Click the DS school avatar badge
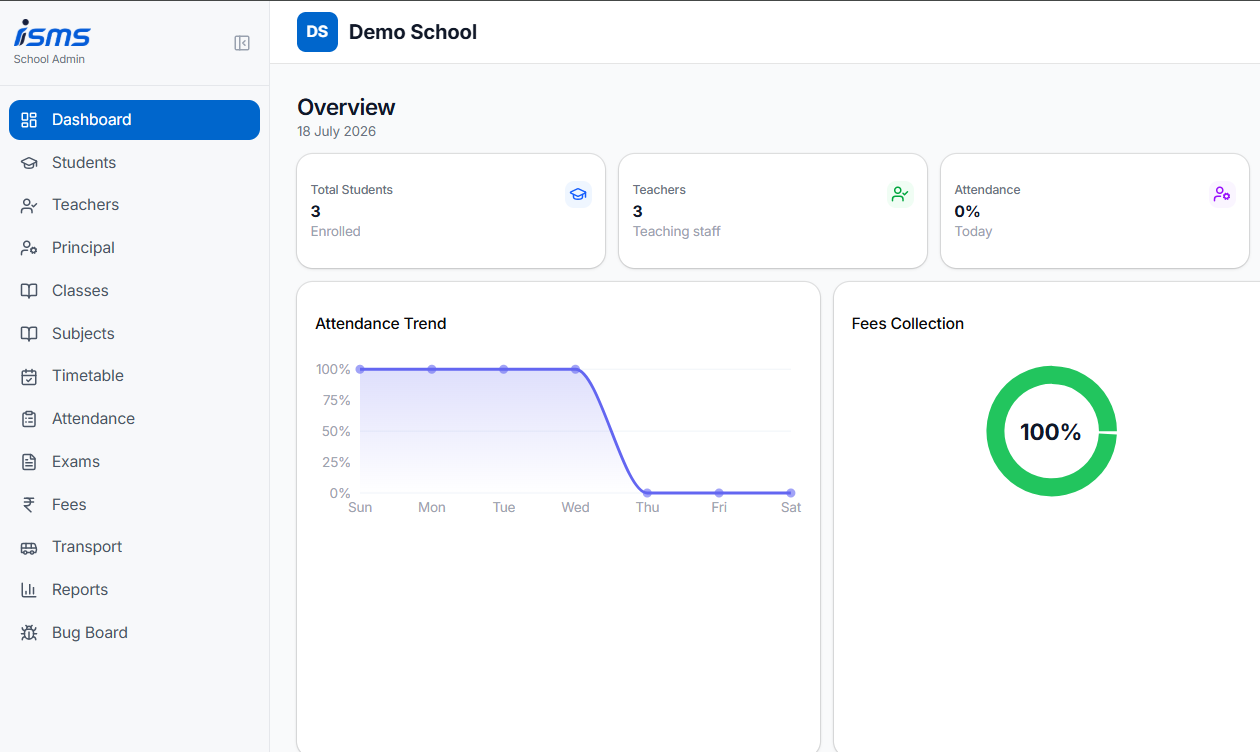 click(317, 32)
